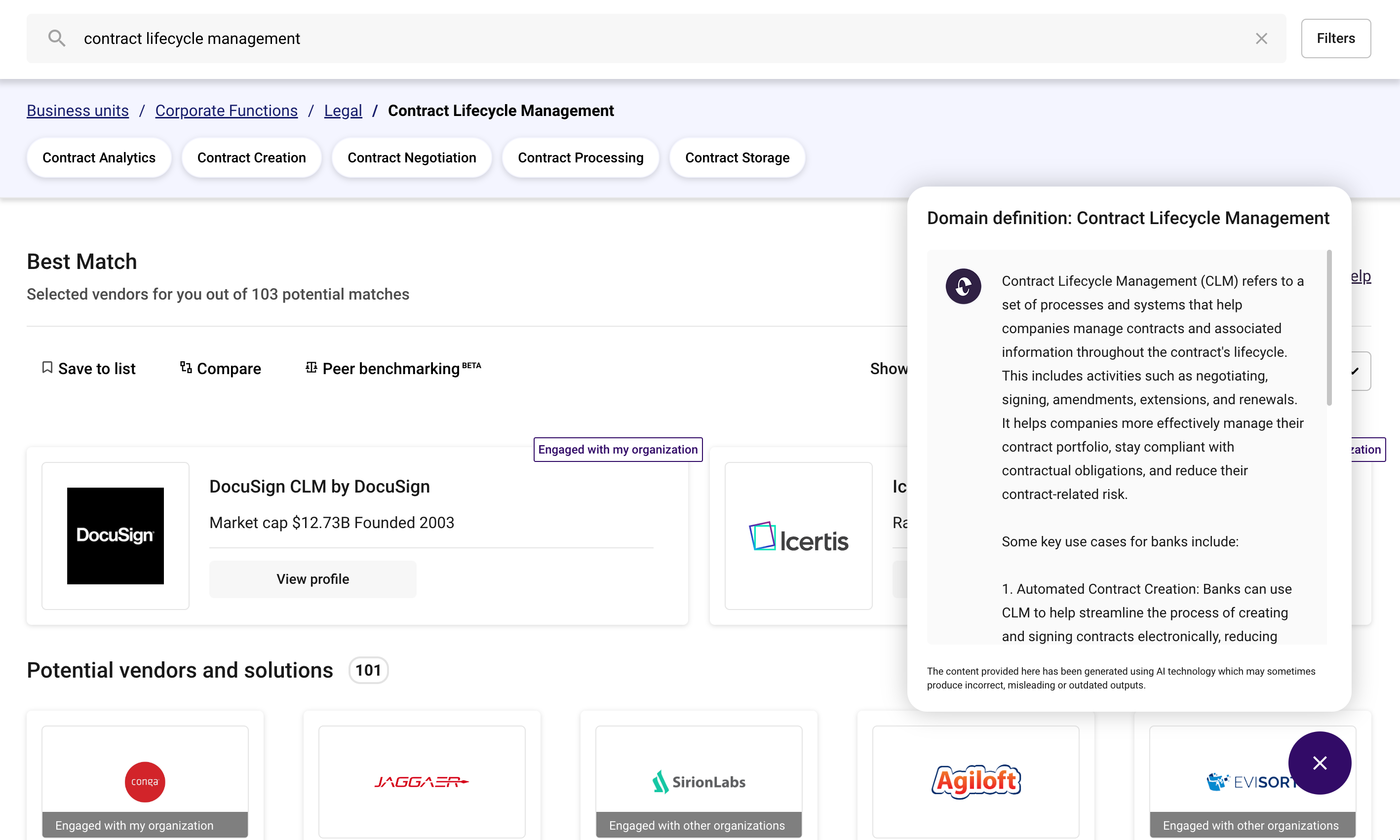Click Contract Lifecycle Management breadcrumb current page
This screenshot has height=840, width=1400.
pos(501,111)
